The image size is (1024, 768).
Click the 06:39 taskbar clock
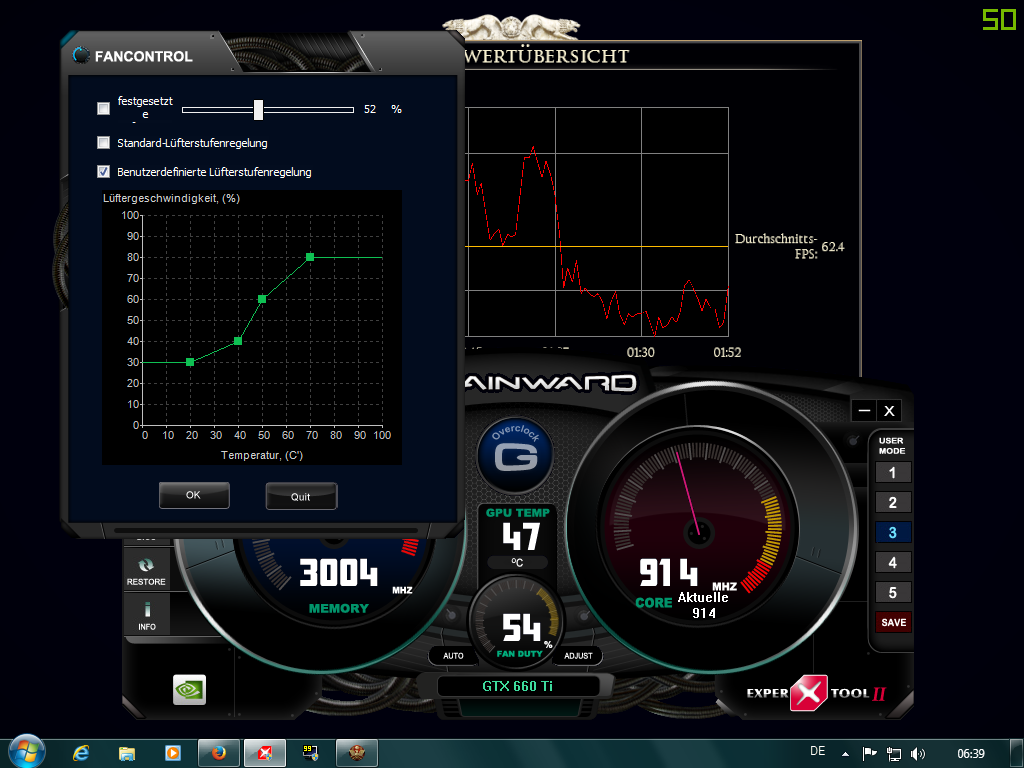click(970, 754)
